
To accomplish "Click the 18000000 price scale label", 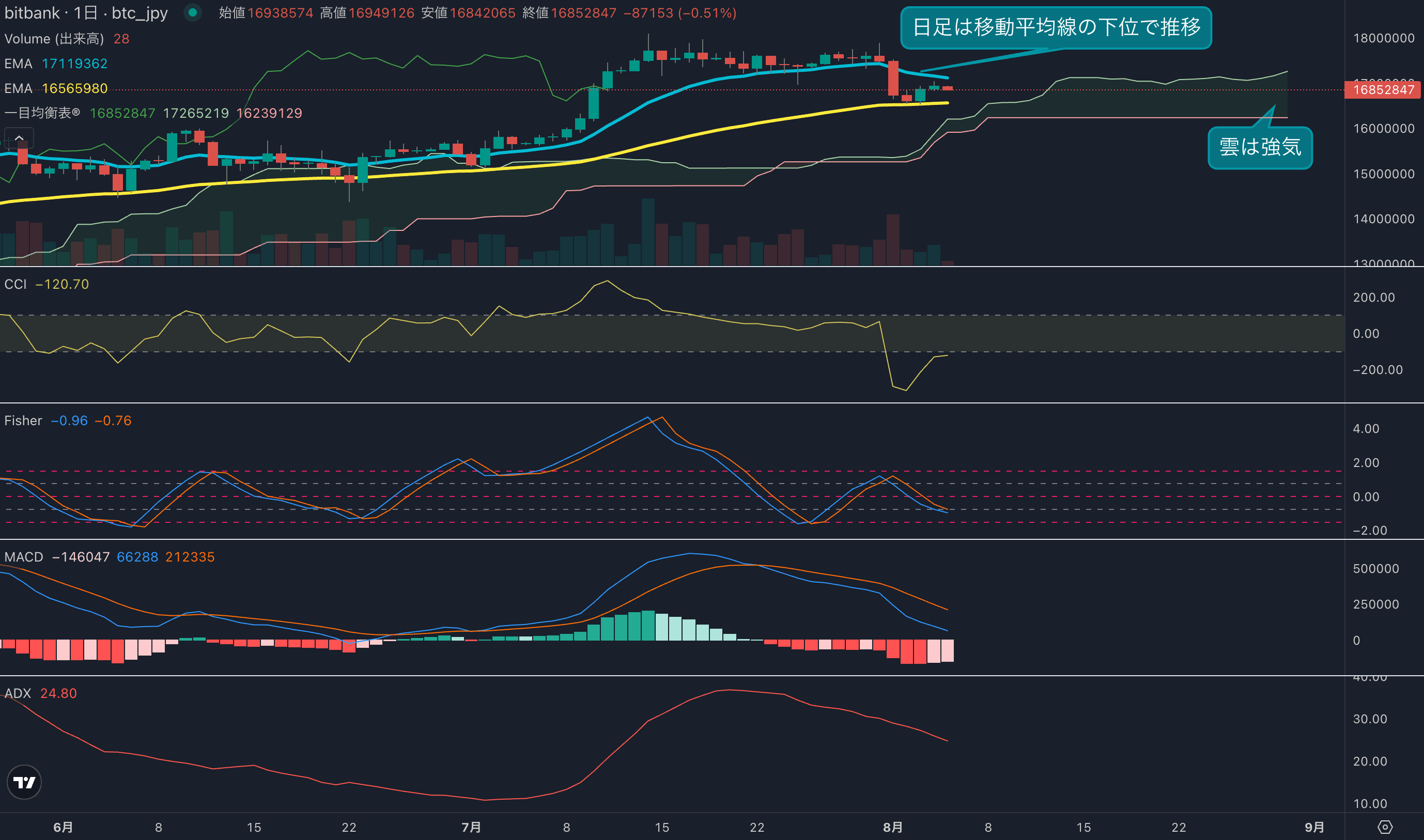I will tap(1383, 38).
